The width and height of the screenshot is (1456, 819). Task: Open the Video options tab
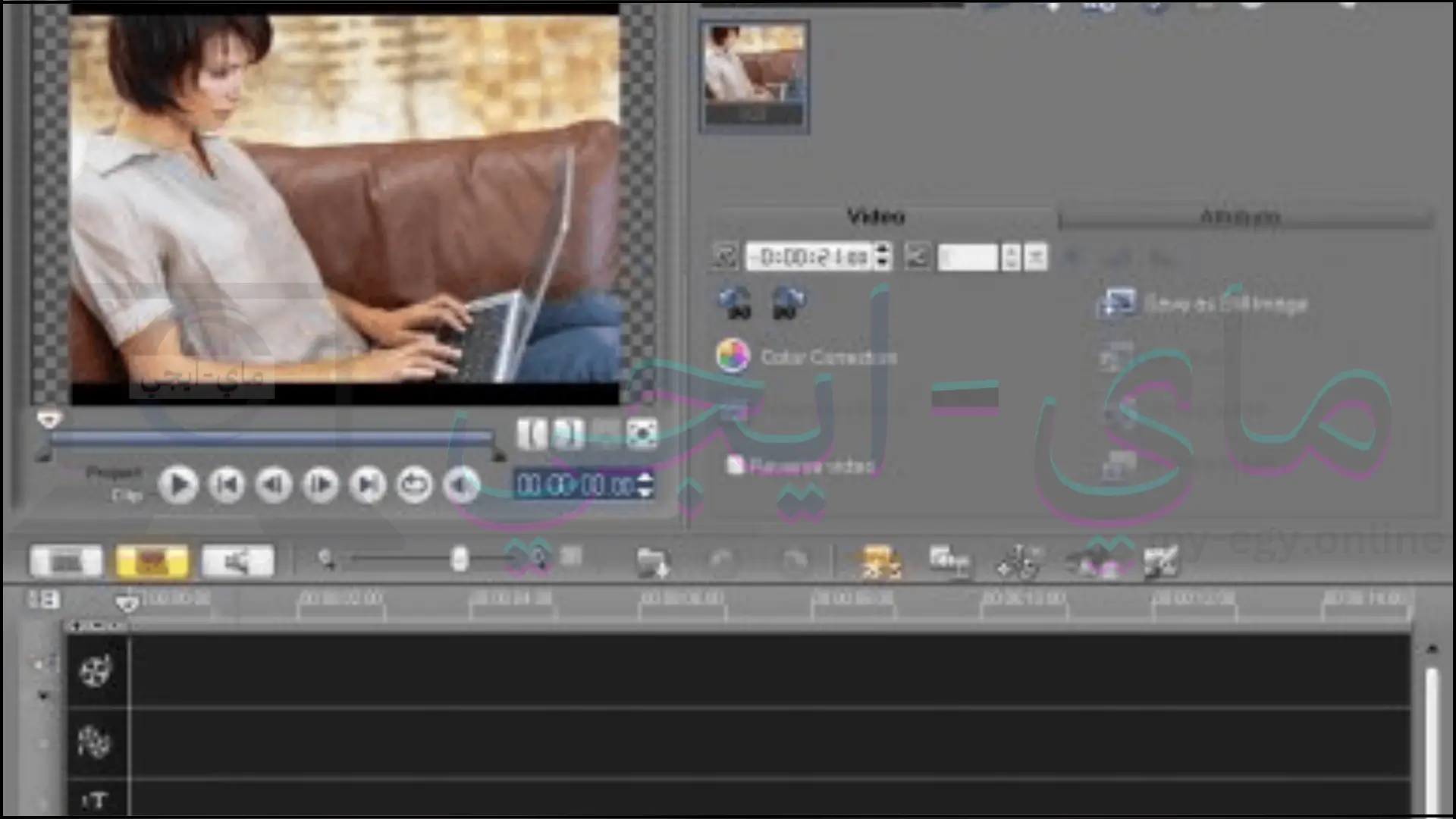pos(876,218)
